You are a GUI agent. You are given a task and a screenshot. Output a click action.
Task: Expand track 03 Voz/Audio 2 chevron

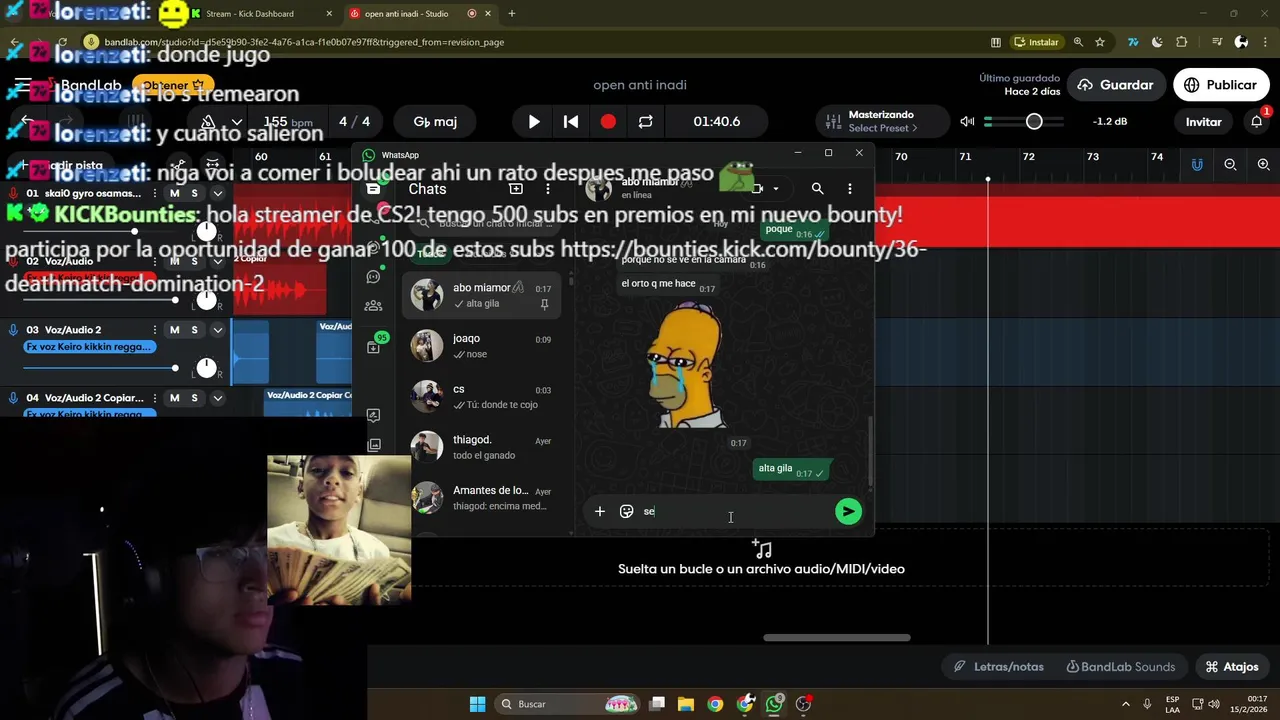coord(217,330)
